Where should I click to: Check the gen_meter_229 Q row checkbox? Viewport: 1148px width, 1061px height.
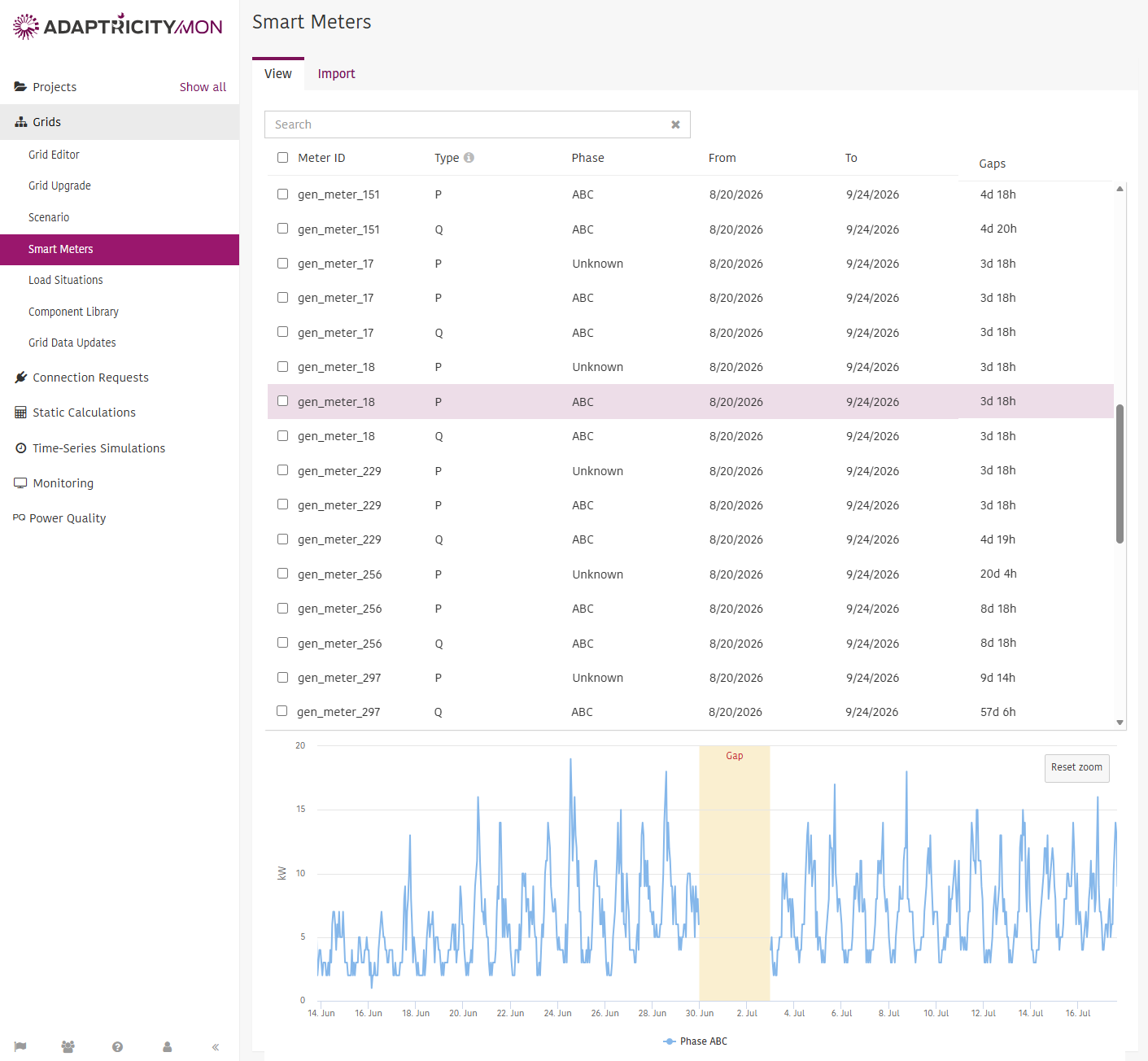tap(282, 539)
